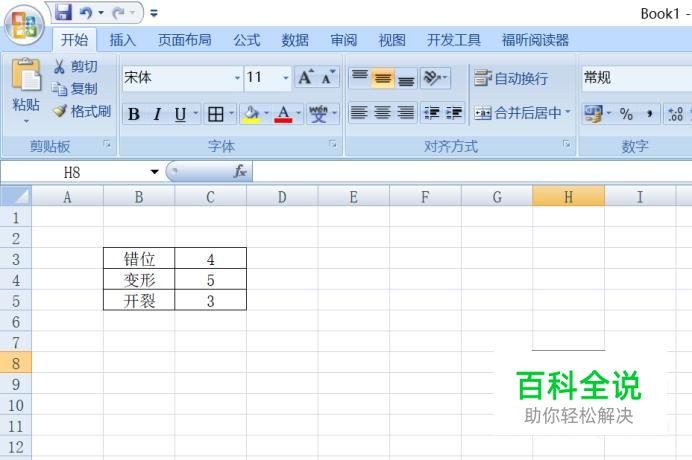Open the 宋体 font name dropdown
This screenshot has width=692, height=460.
click(237, 78)
